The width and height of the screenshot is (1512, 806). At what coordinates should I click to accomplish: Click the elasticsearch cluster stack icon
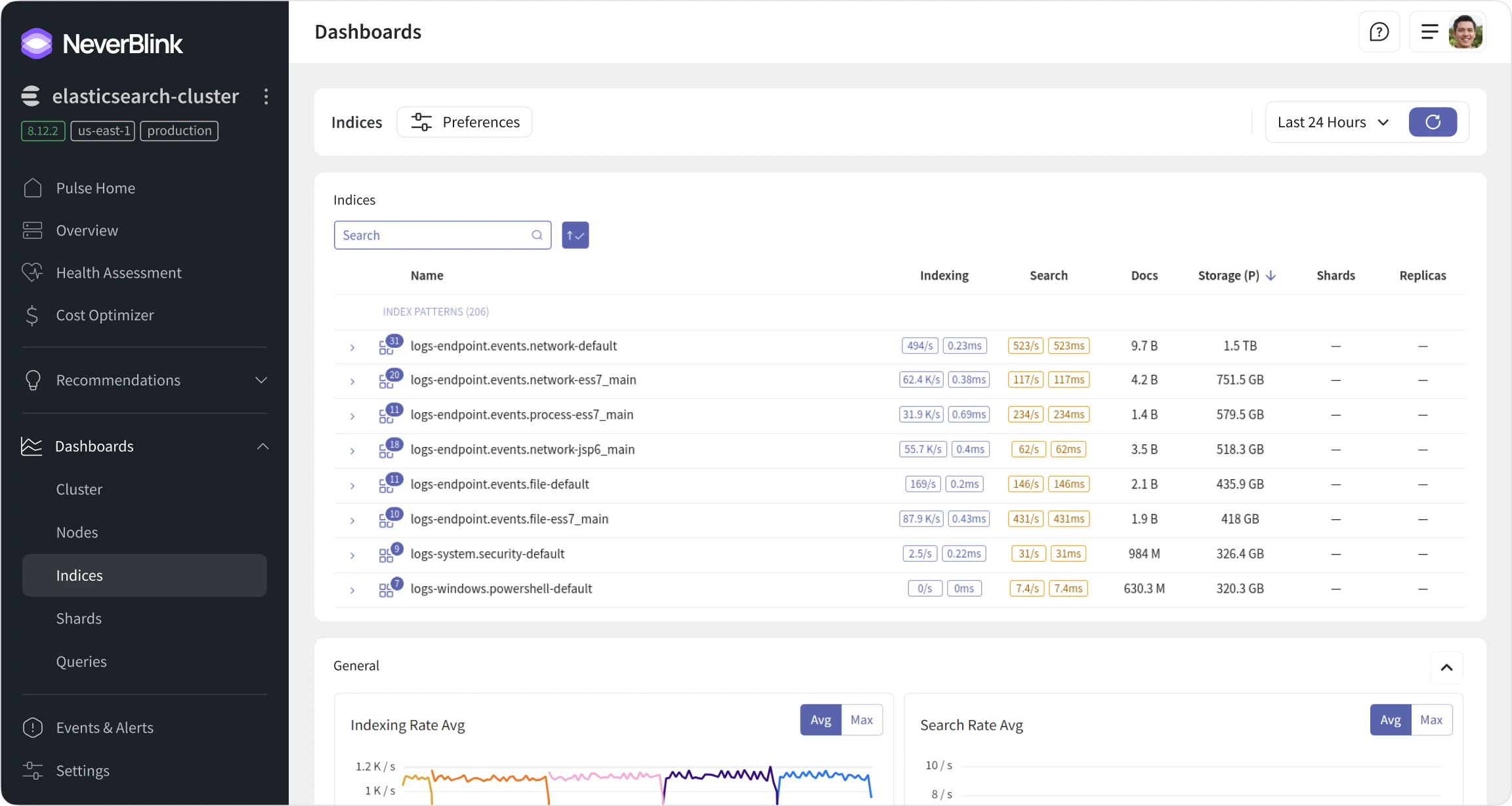(31, 96)
